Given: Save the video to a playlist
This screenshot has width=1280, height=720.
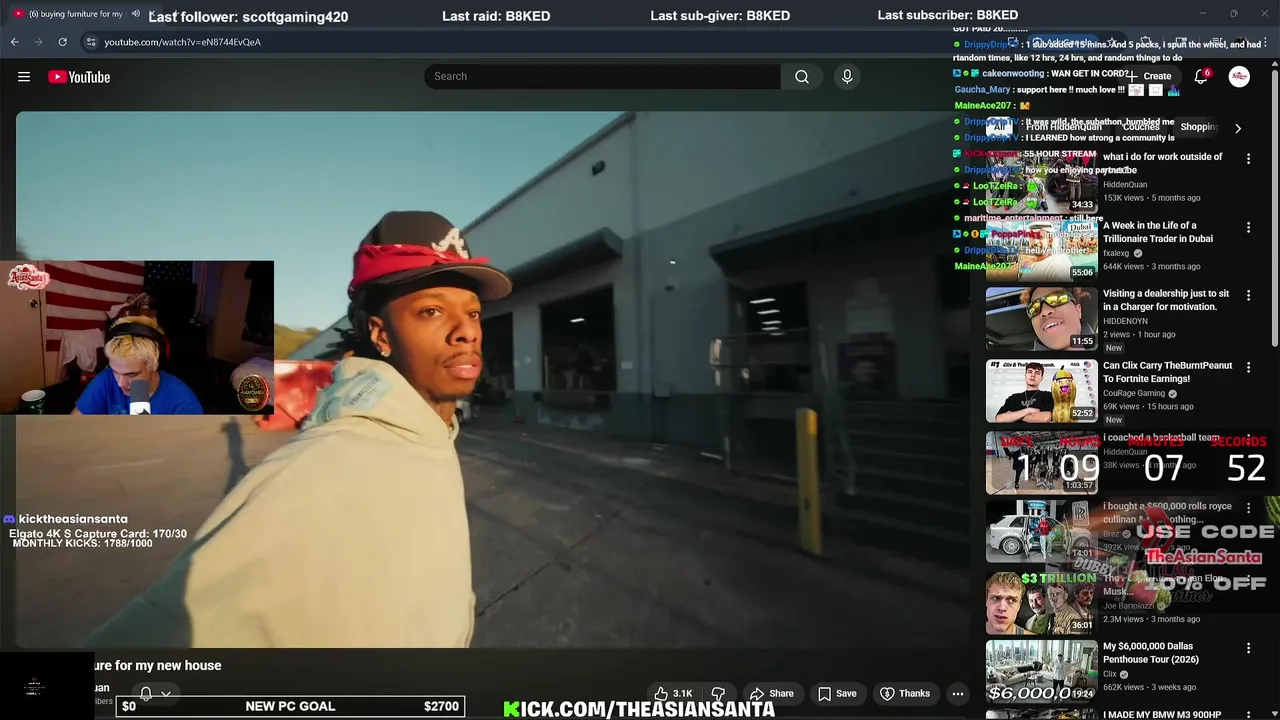Looking at the screenshot, I should pyautogui.click(x=837, y=693).
